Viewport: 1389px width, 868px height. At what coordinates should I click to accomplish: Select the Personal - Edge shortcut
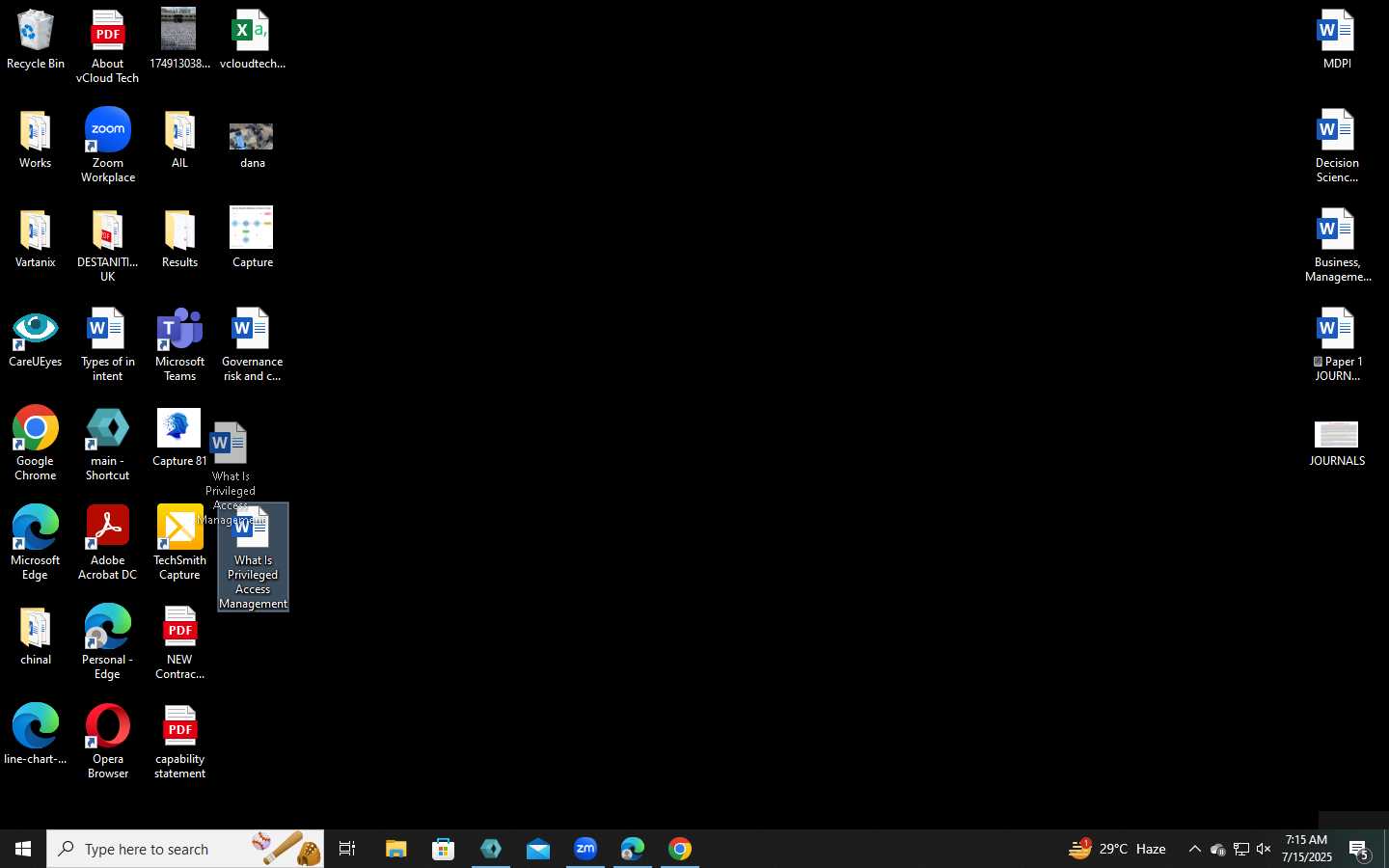pyautogui.click(x=107, y=642)
